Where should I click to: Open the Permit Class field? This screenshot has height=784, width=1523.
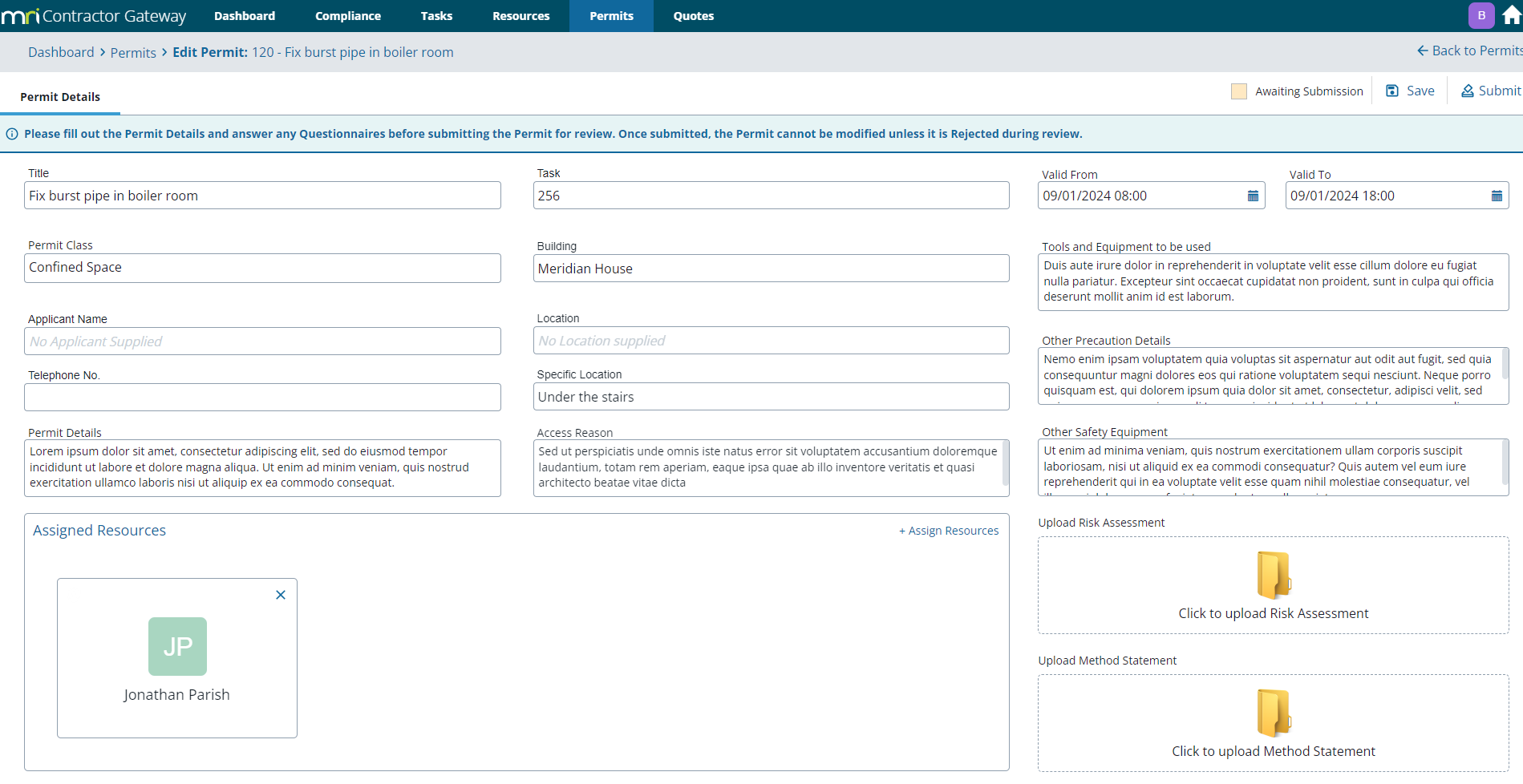(262, 268)
